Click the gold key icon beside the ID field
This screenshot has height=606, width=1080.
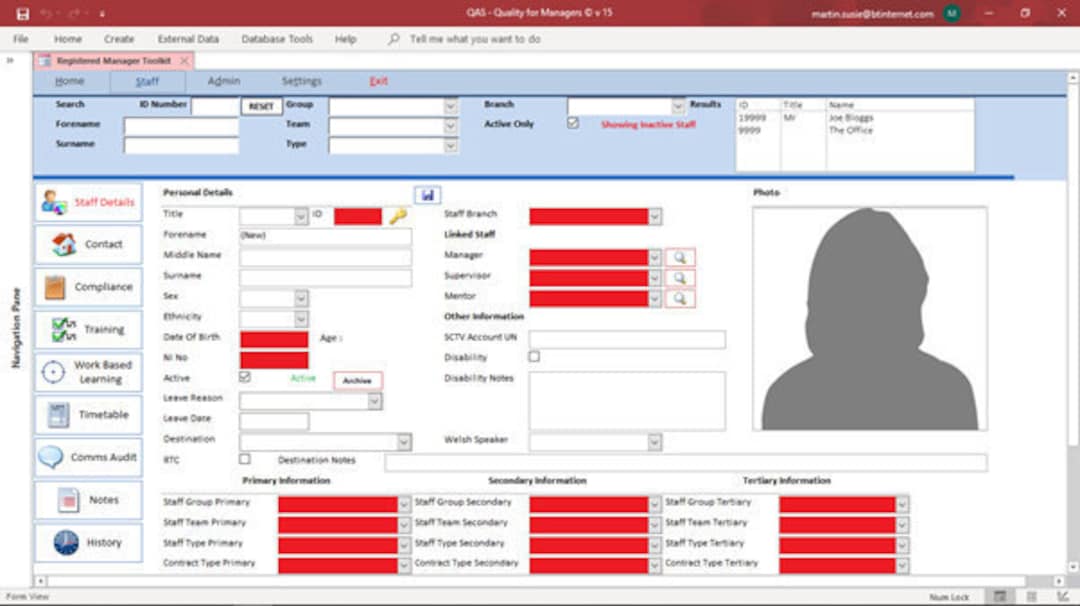pyautogui.click(x=398, y=216)
